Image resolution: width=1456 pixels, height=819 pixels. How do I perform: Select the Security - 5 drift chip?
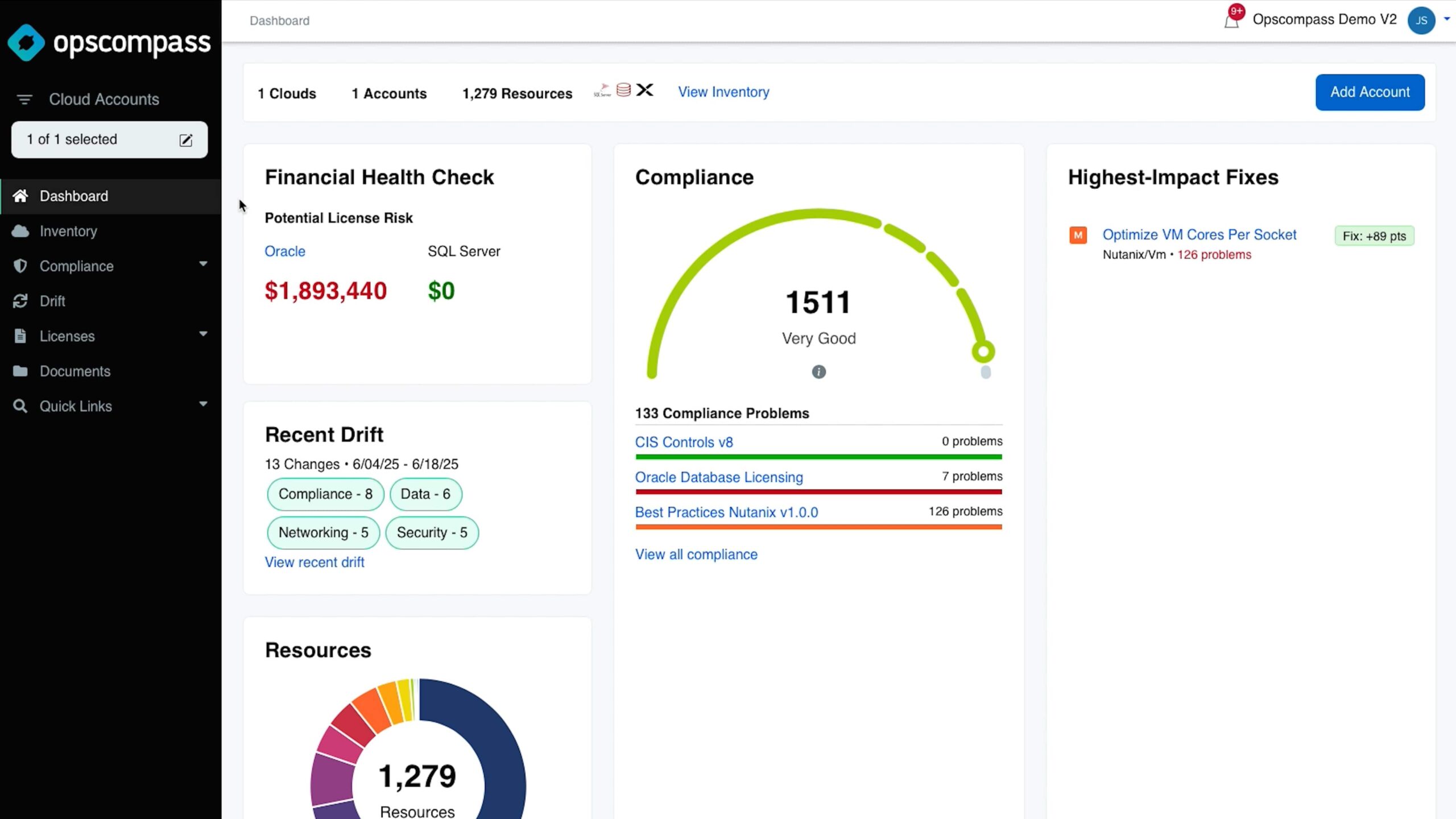pos(432,533)
